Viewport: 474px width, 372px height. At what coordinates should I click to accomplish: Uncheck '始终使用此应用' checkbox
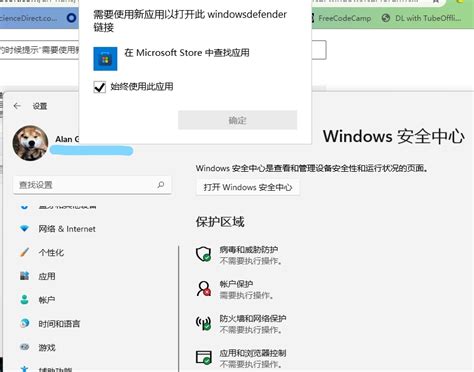(x=100, y=87)
